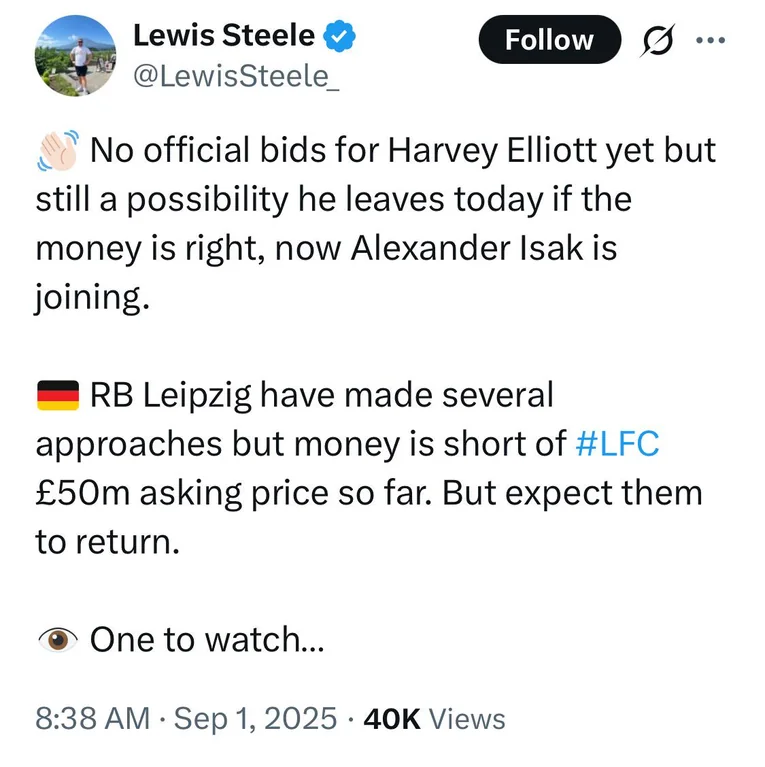The width and height of the screenshot is (765, 767).
Task: Click the German flag emoji
Action: [58, 395]
